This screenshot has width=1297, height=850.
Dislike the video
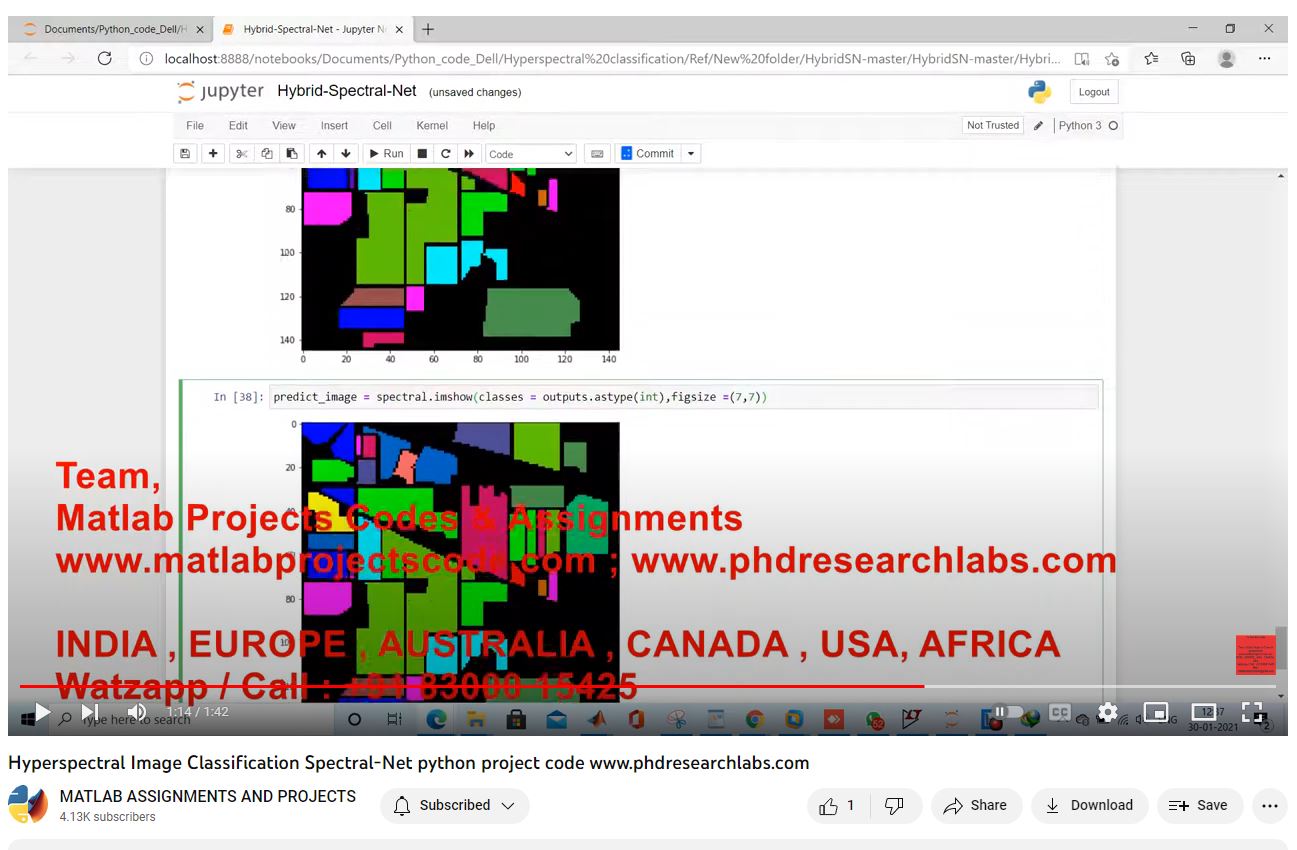pyautogui.click(x=895, y=806)
